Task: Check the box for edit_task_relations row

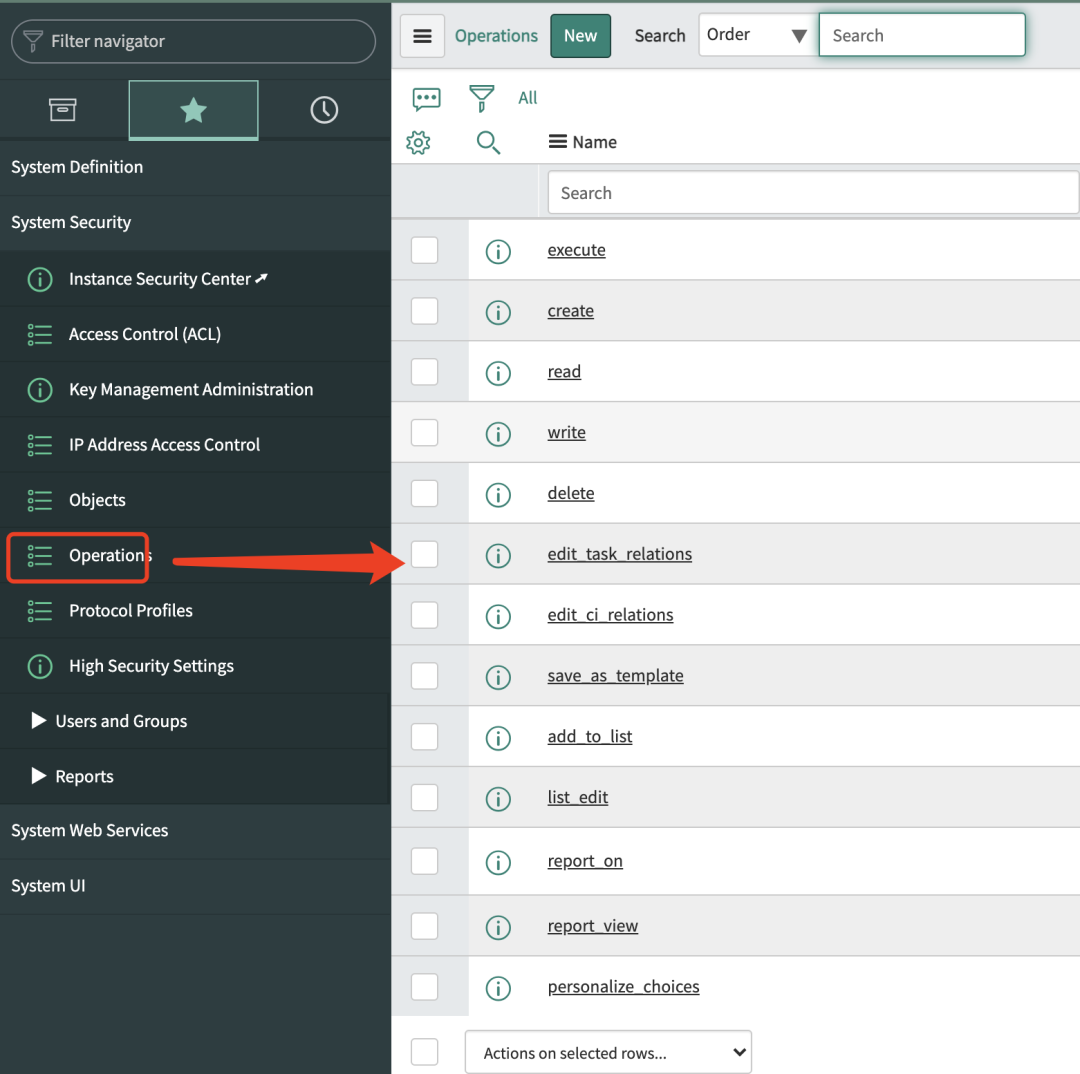Action: pyautogui.click(x=425, y=554)
